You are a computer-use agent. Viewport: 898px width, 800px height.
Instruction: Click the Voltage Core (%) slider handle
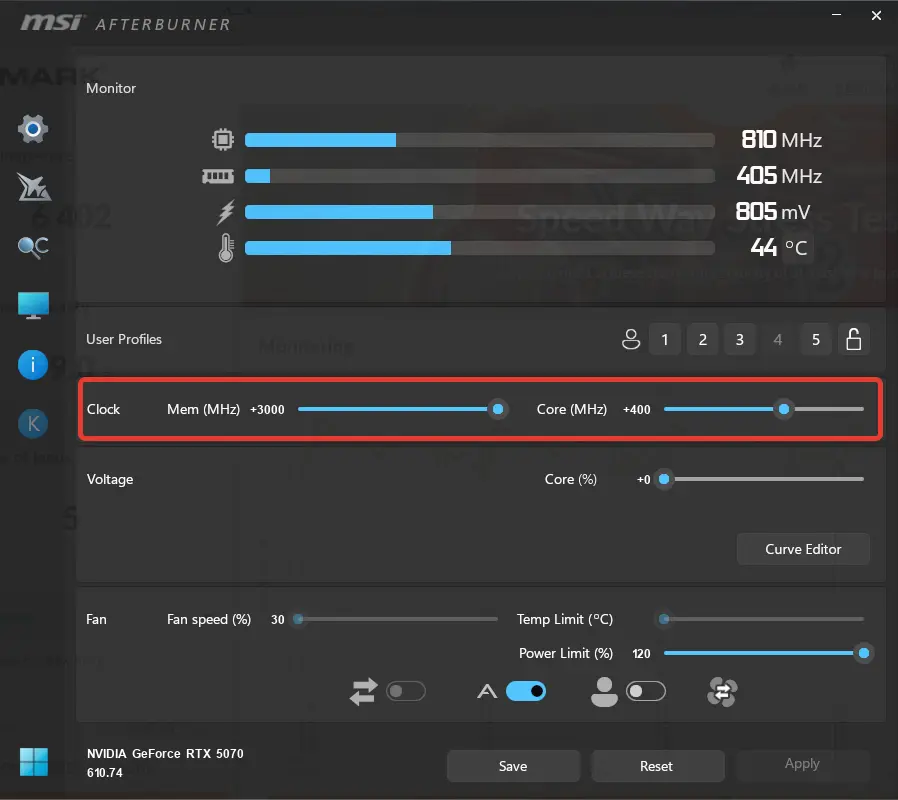coord(664,479)
